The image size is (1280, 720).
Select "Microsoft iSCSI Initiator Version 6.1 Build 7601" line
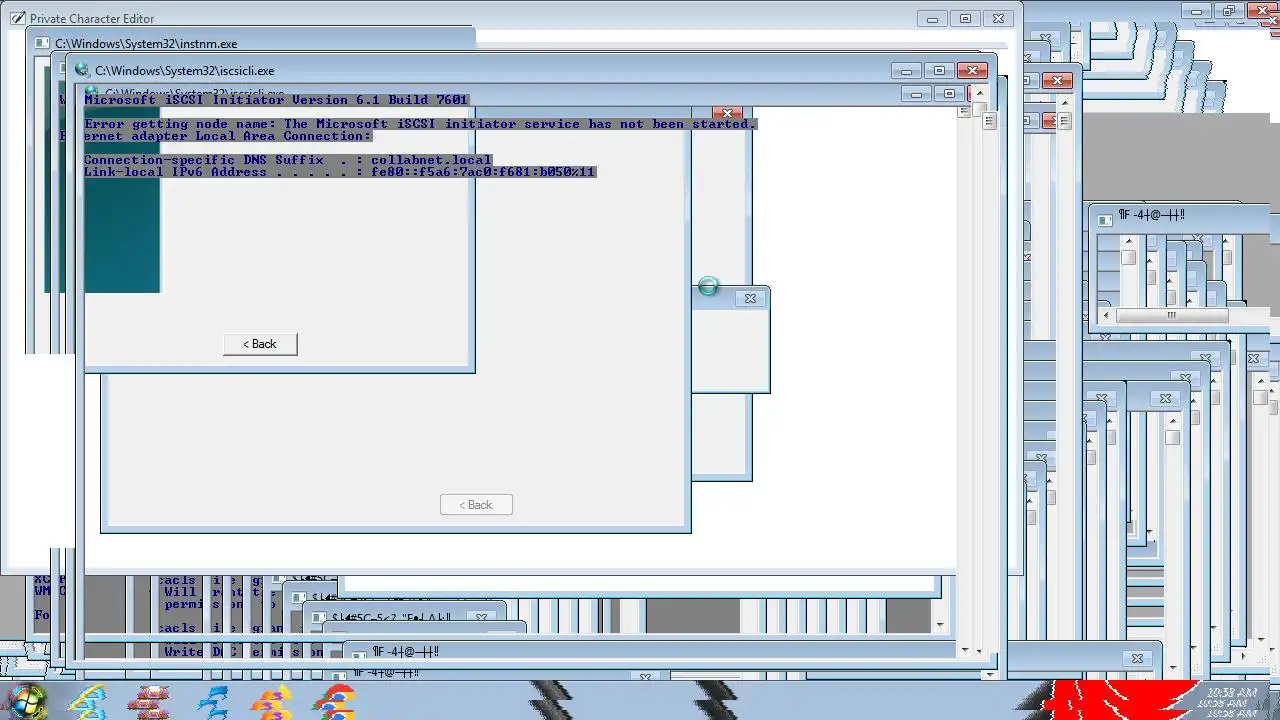pos(276,100)
